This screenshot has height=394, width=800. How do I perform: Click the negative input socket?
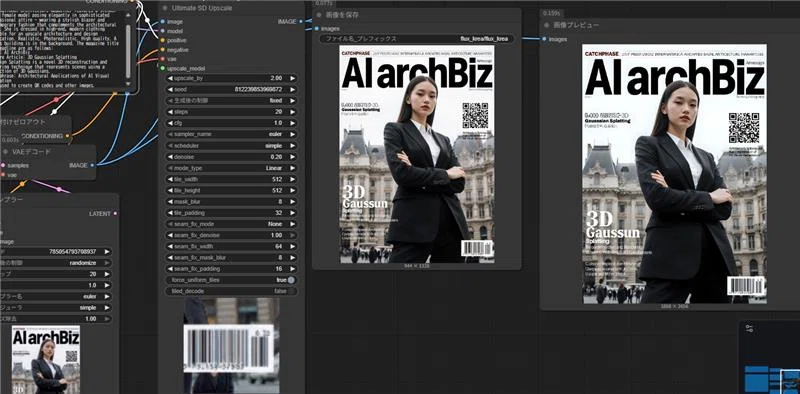click(x=162, y=50)
